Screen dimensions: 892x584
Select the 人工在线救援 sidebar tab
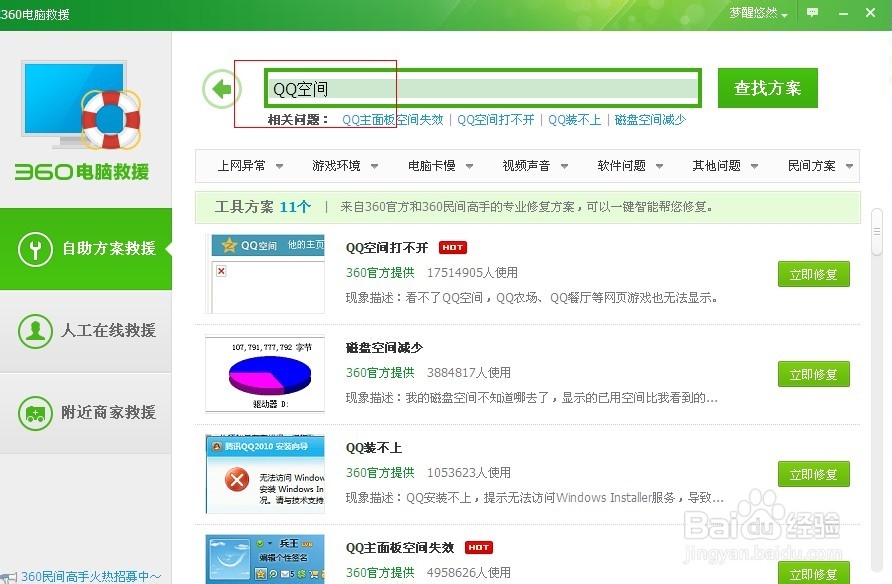[86, 331]
